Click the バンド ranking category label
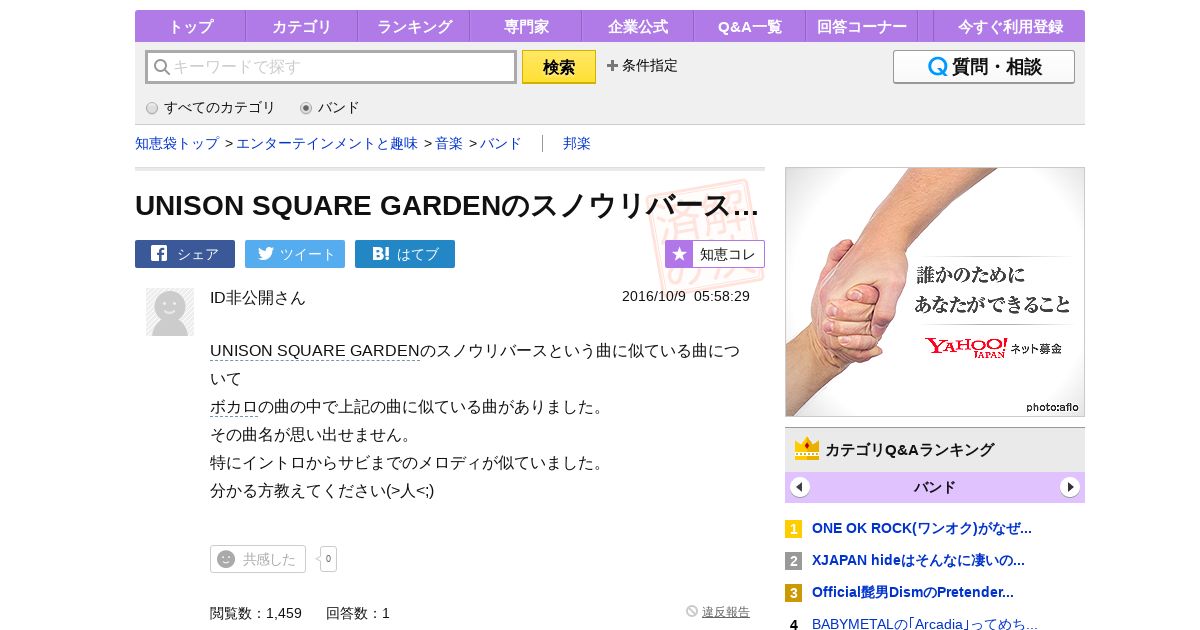The width and height of the screenshot is (1200, 630). click(x=935, y=487)
